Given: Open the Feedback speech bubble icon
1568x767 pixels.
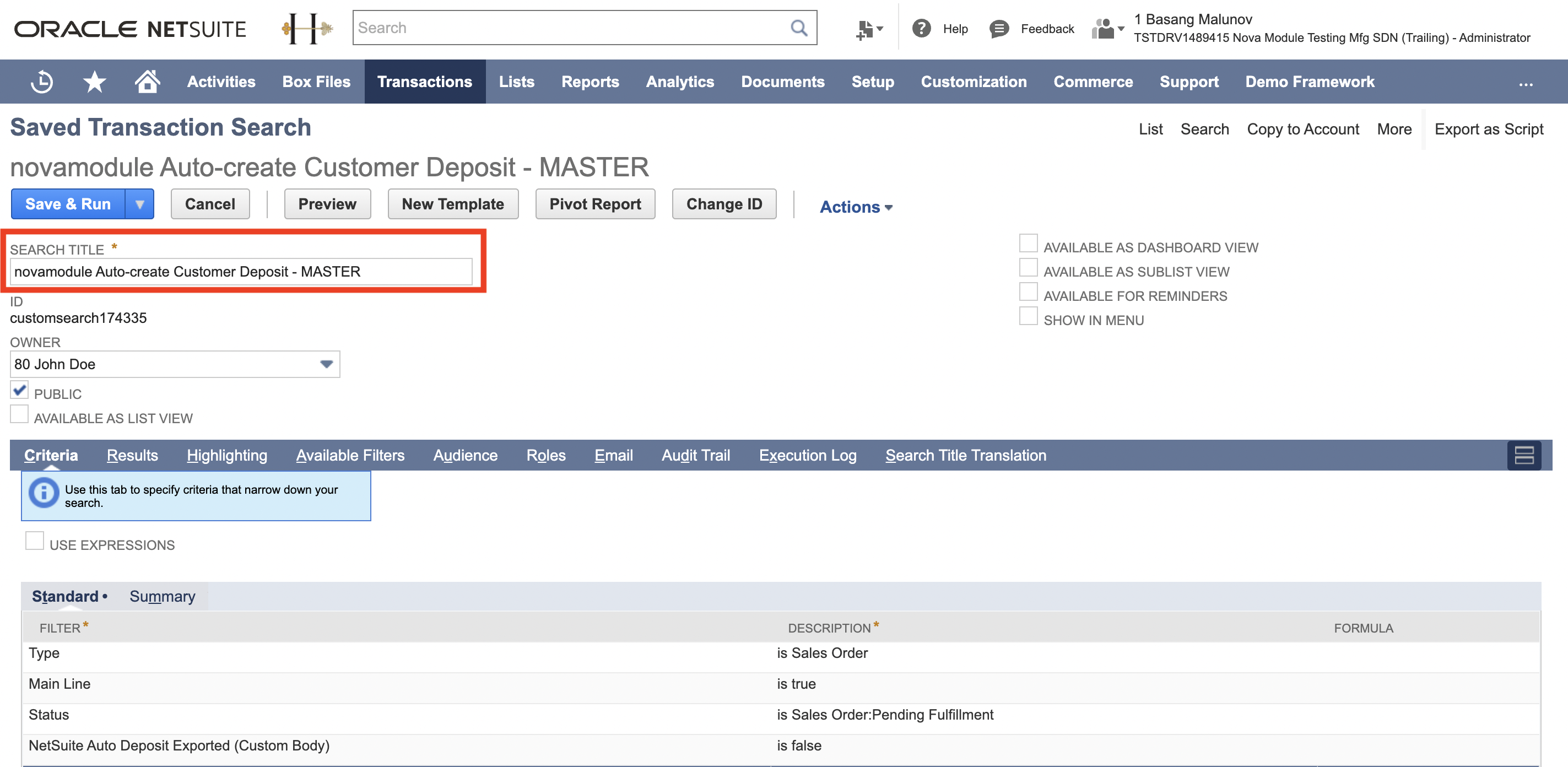Looking at the screenshot, I should click(999, 29).
